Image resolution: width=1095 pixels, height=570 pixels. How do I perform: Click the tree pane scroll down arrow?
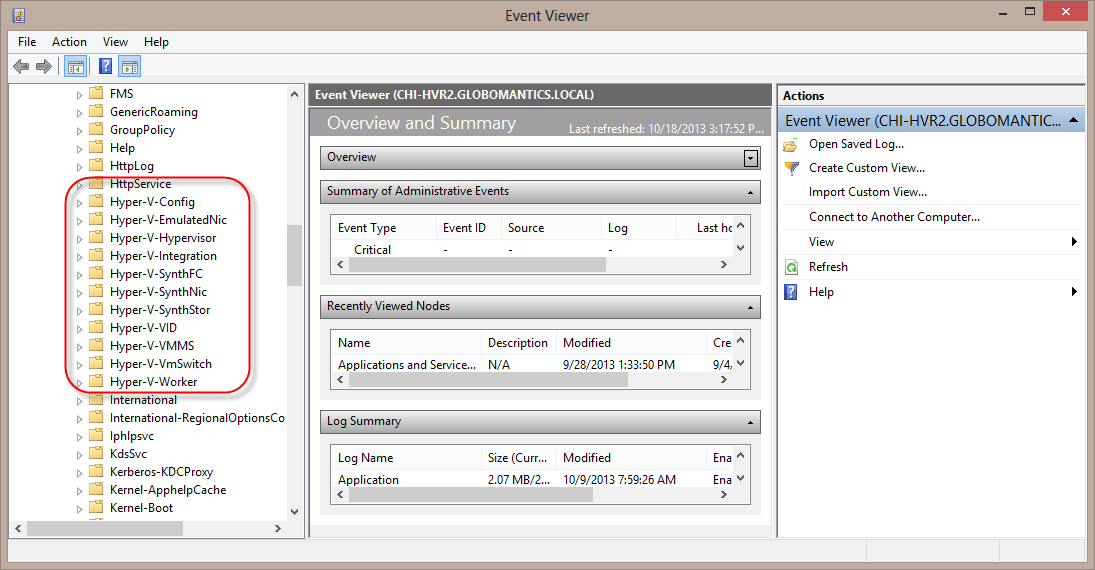tap(294, 511)
